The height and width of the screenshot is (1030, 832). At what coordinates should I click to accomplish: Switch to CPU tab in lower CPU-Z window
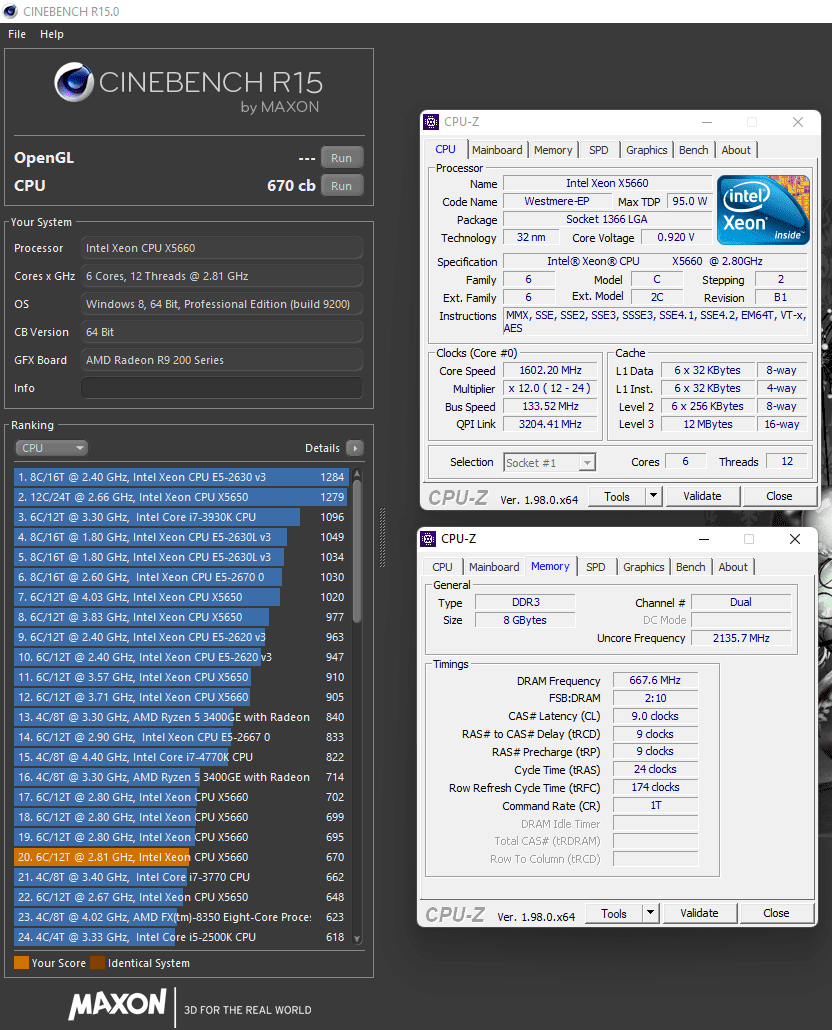click(x=442, y=567)
